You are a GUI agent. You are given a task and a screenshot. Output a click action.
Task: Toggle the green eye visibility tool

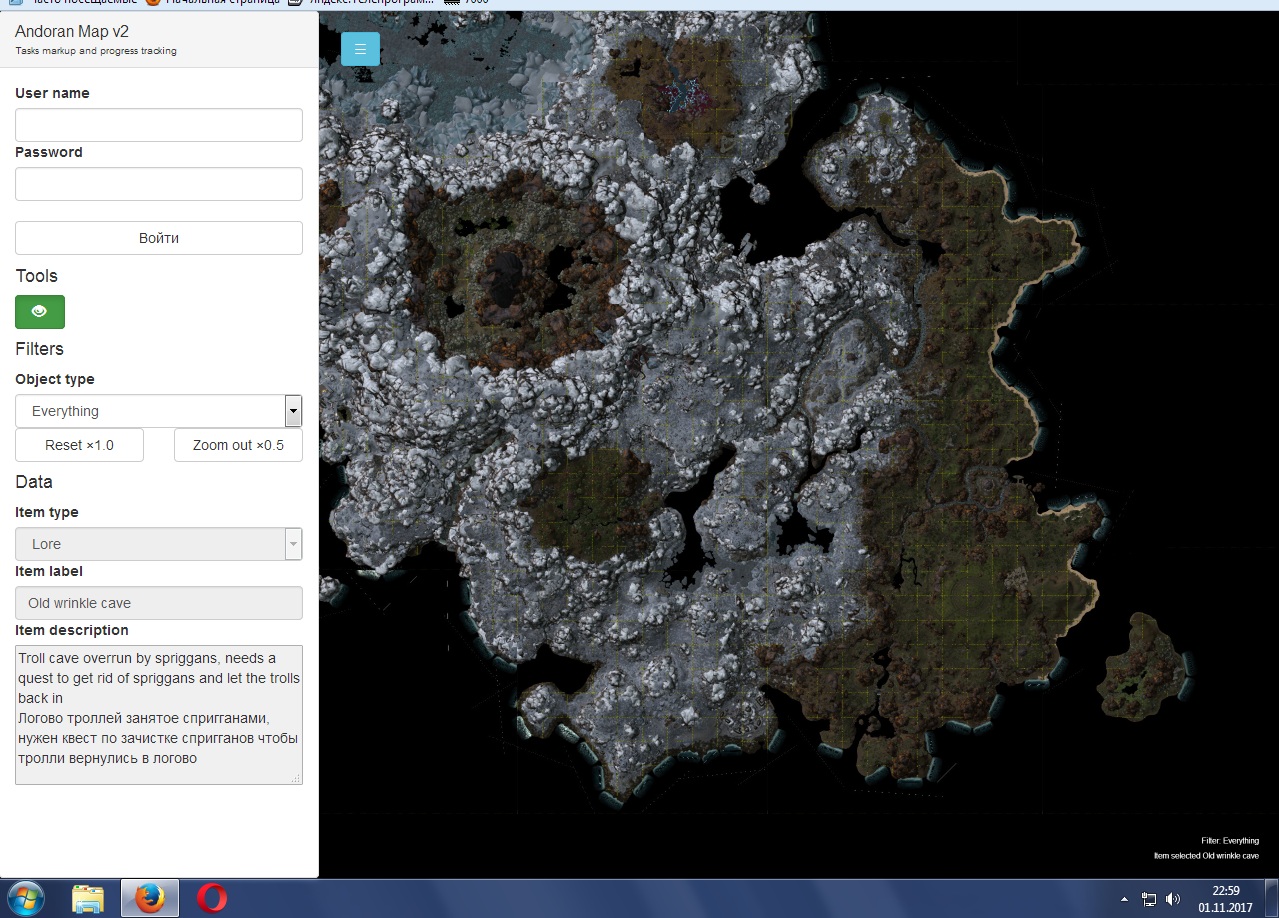[x=40, y=312]
